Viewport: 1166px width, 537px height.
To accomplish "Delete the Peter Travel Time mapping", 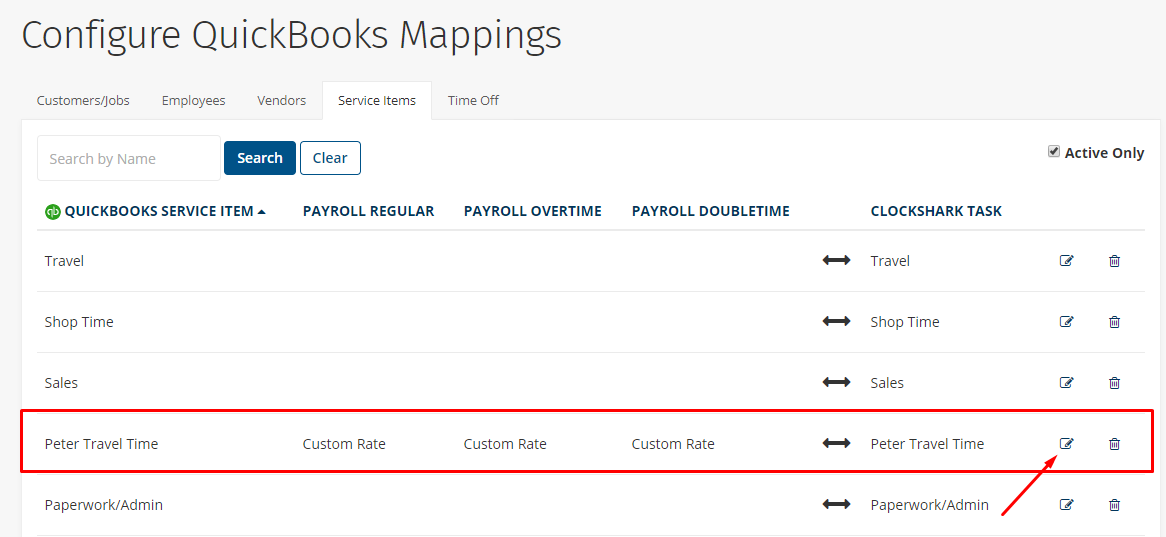I will tap(1114, 444).
